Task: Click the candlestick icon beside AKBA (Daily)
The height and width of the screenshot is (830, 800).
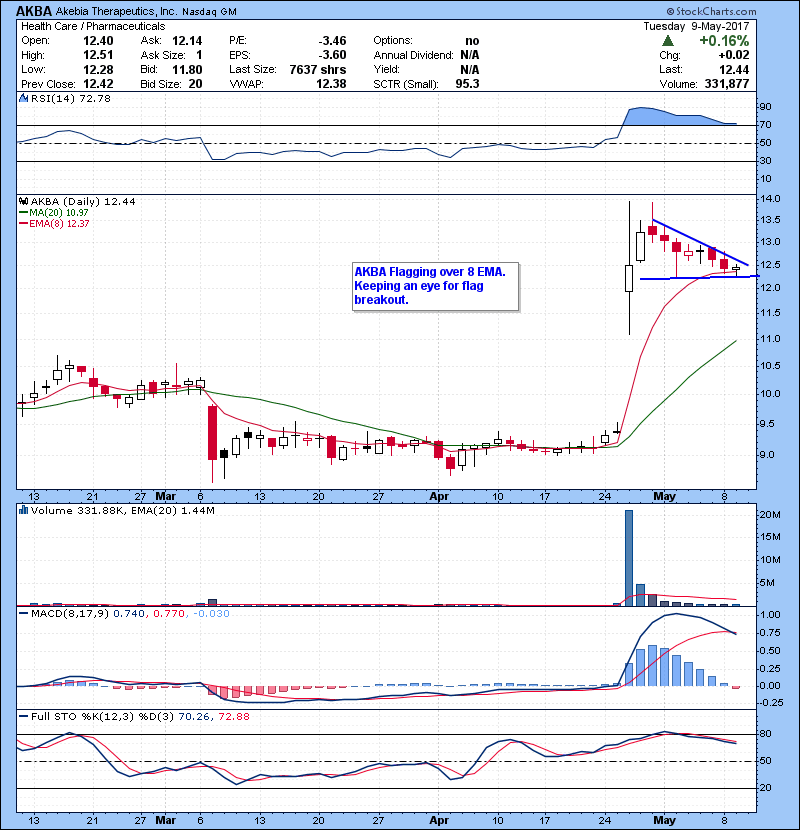Action: pyautogui.click(x=23, y=201)
